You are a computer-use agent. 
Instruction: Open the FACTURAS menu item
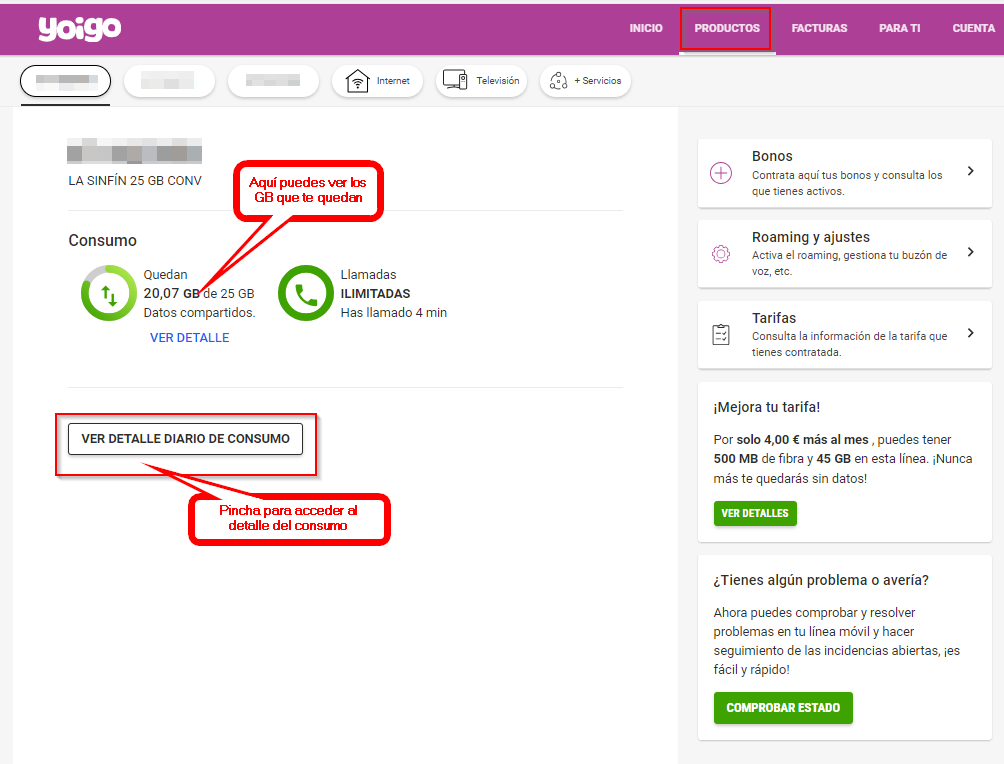[x=819, y=28]
